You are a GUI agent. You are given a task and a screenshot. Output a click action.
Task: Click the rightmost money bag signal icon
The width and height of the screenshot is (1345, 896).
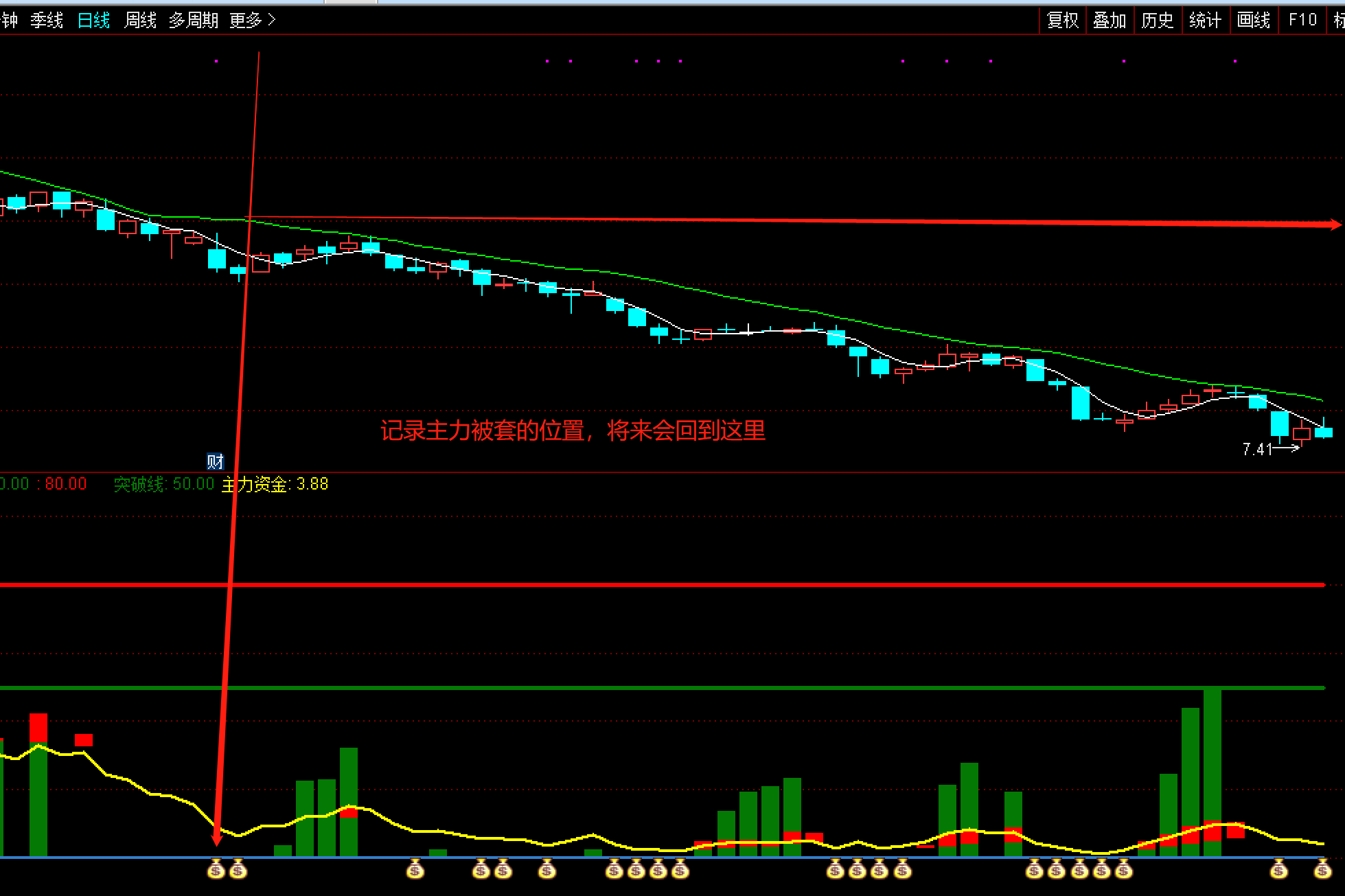click(x=1322, y=871)
